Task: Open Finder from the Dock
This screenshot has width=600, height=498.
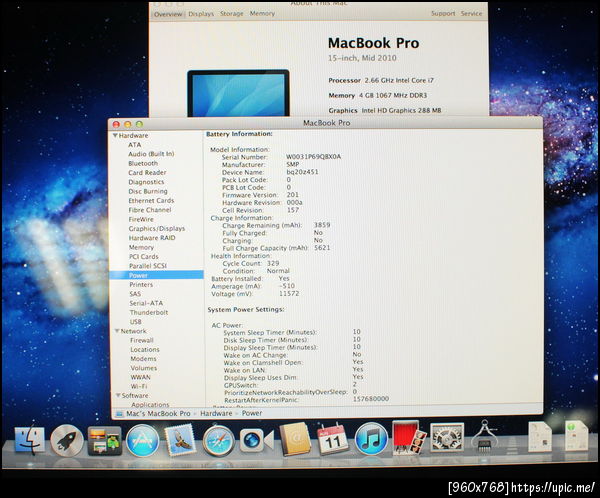Action: 29,440
